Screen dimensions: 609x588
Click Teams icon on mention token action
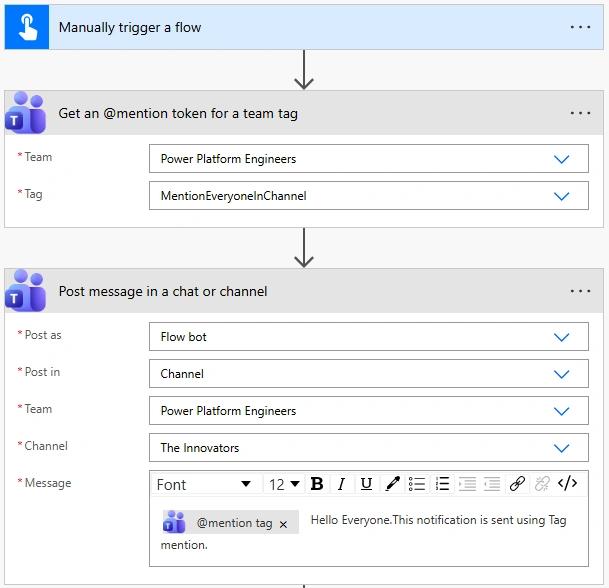[26, 113]
